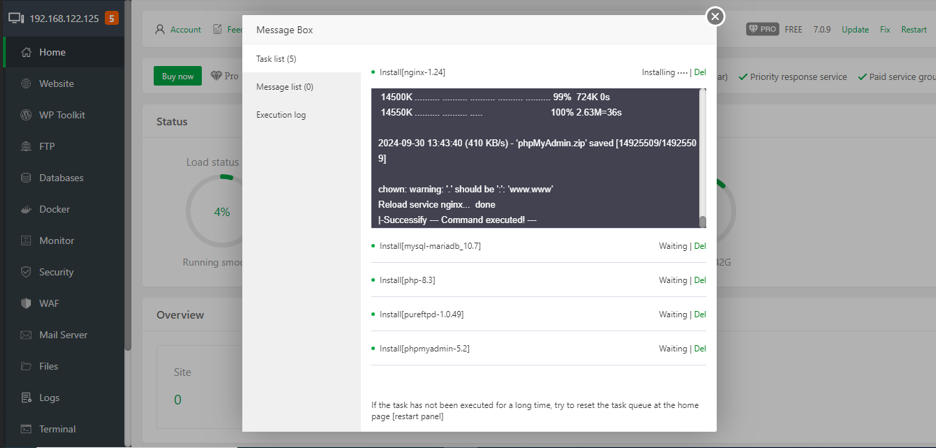This screenshot has height=448, width=936.
Task: Delete the pureftpd-1.0.49 install task
Action: pyautogui.click(x=700, y=314)
